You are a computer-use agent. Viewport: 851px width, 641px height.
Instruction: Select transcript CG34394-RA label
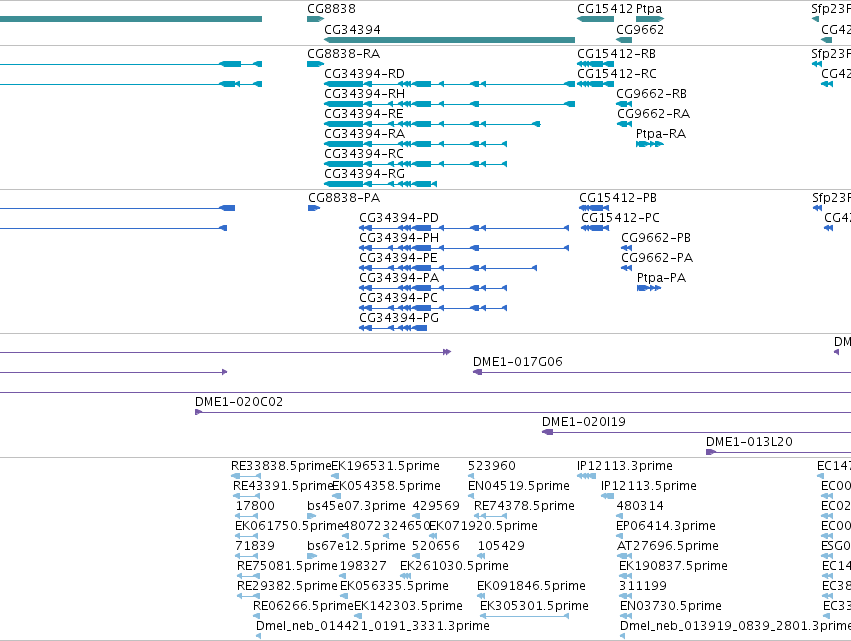[x=364, y=134]
